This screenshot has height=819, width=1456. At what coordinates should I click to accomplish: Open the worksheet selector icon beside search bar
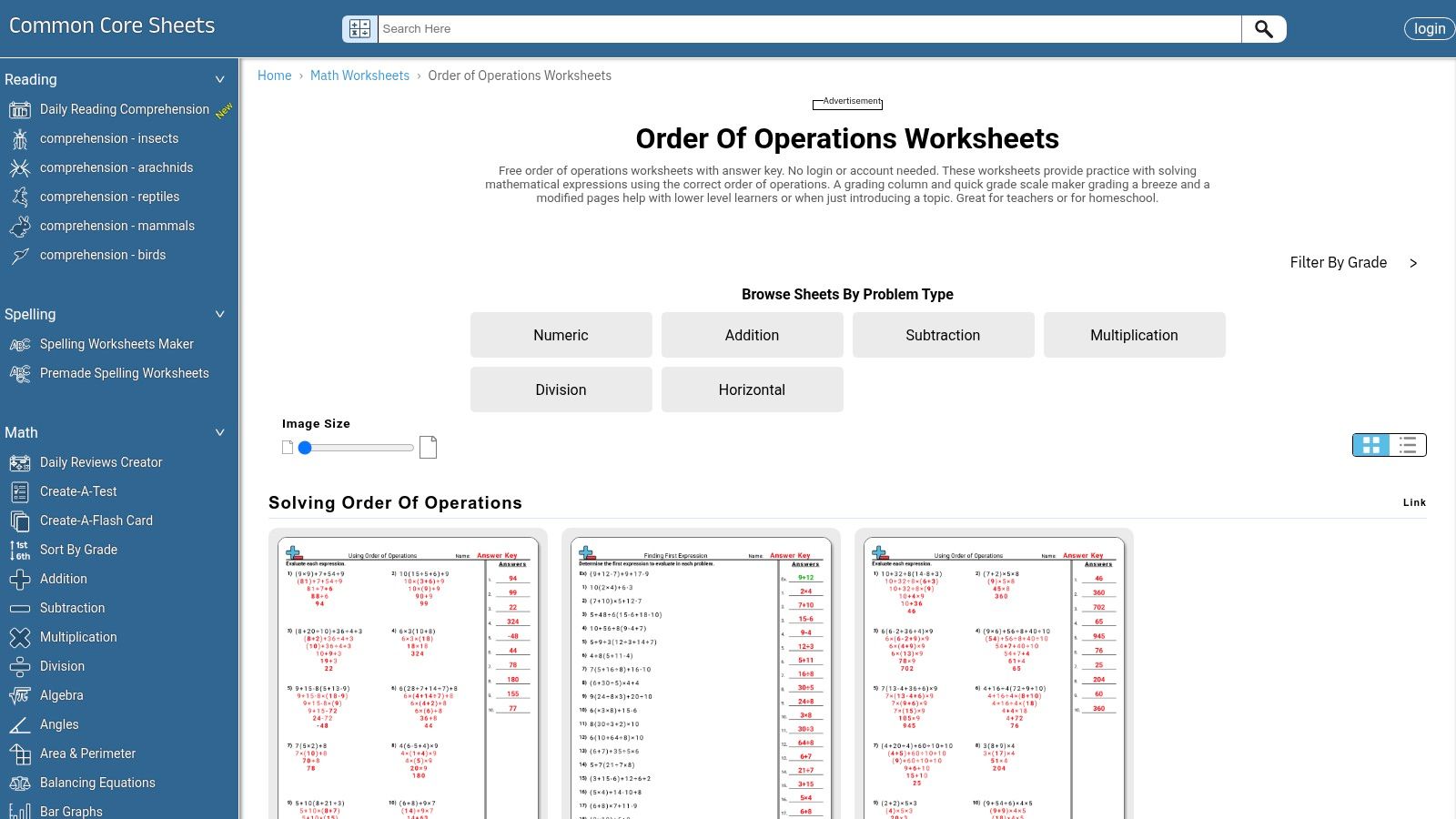coord(359,28)
